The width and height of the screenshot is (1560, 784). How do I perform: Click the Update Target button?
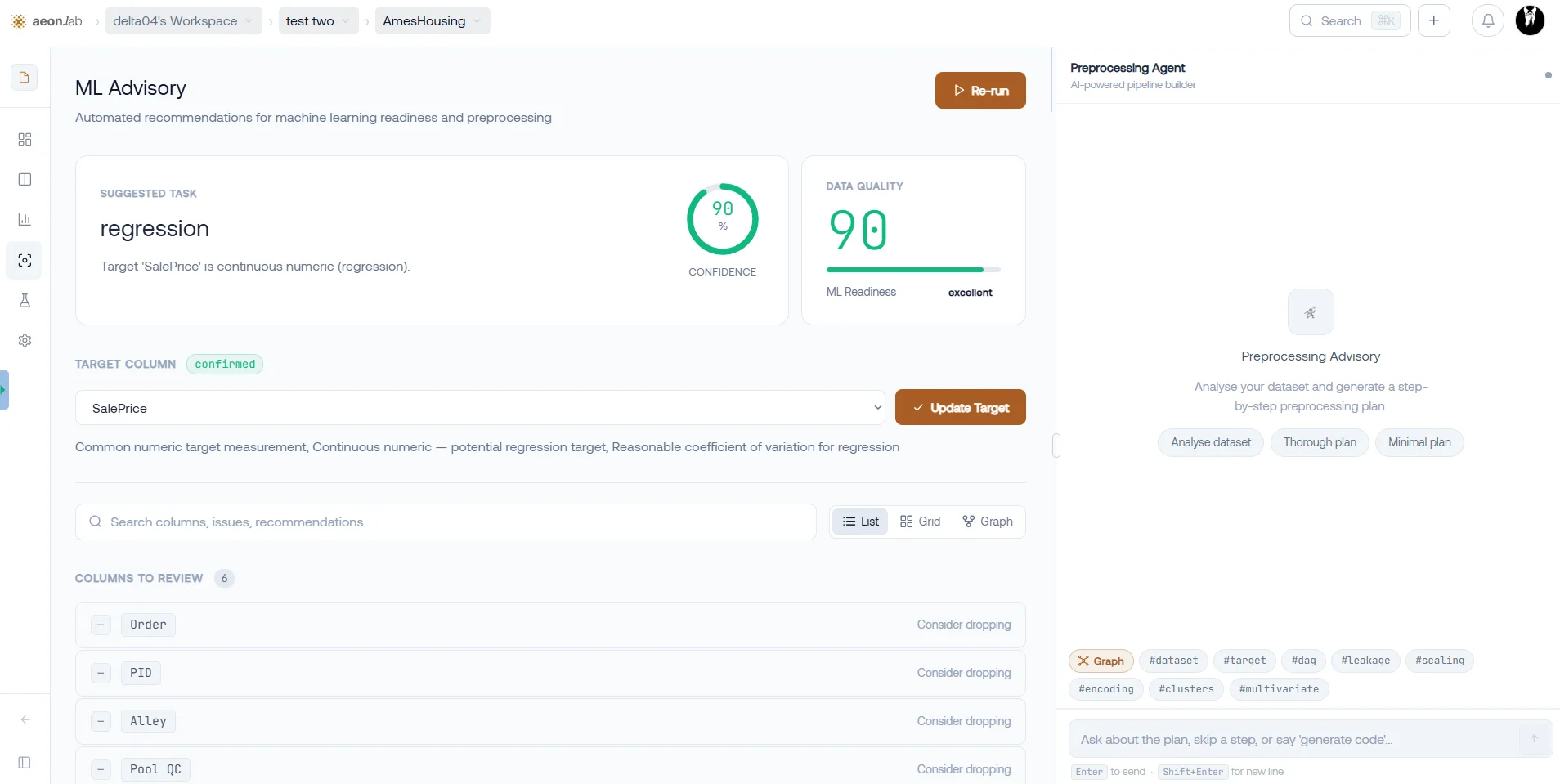960,407
